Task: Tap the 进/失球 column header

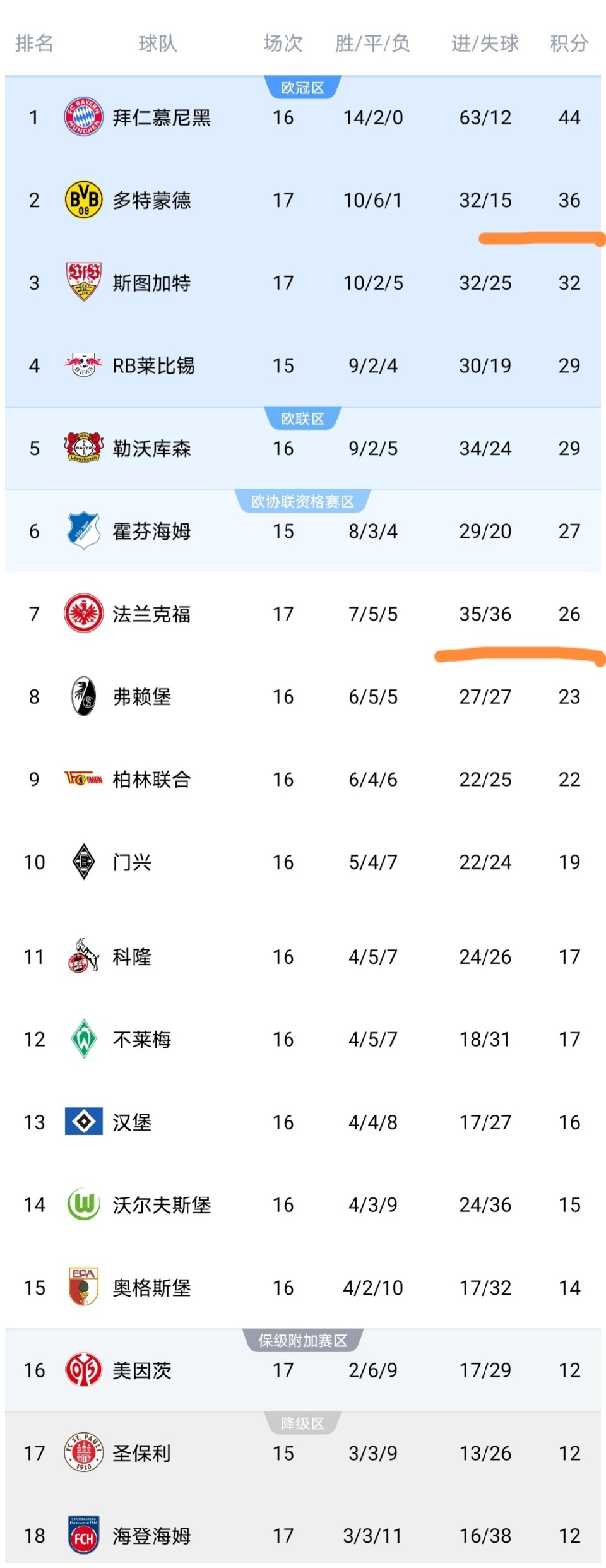Action: click(x=485, y=43)
